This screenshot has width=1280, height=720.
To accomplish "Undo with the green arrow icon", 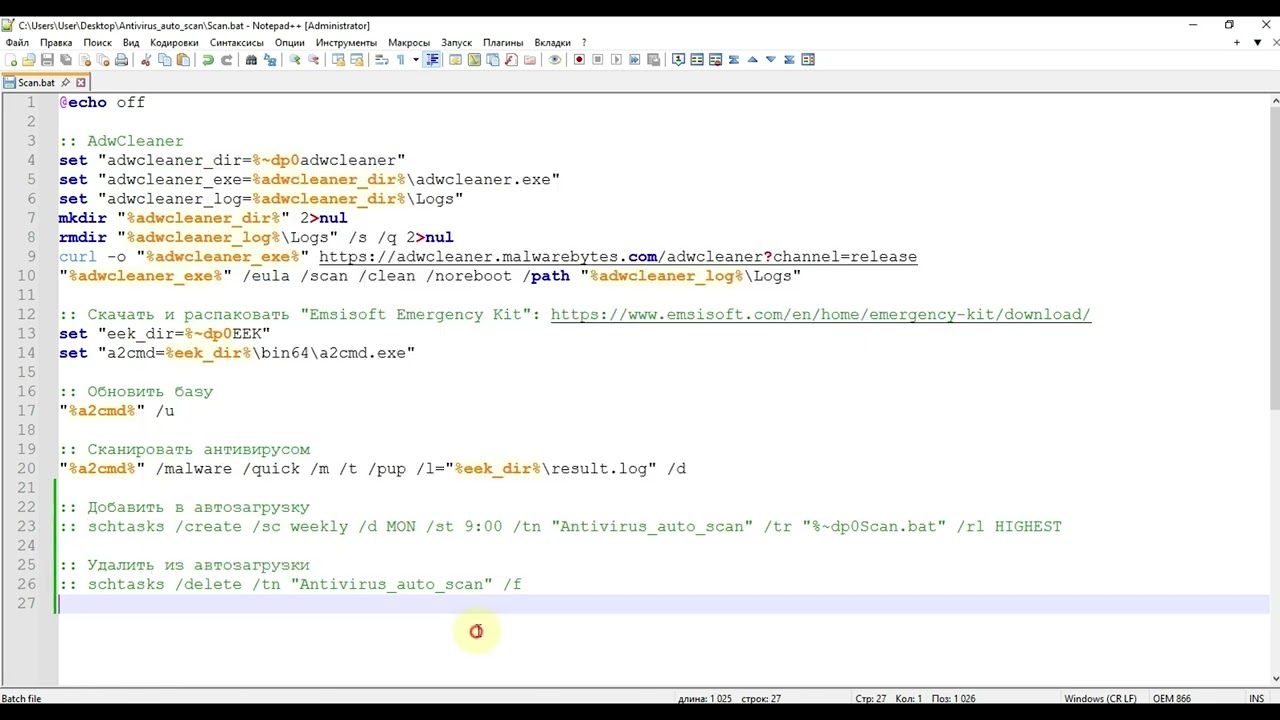I will (207, 60).
